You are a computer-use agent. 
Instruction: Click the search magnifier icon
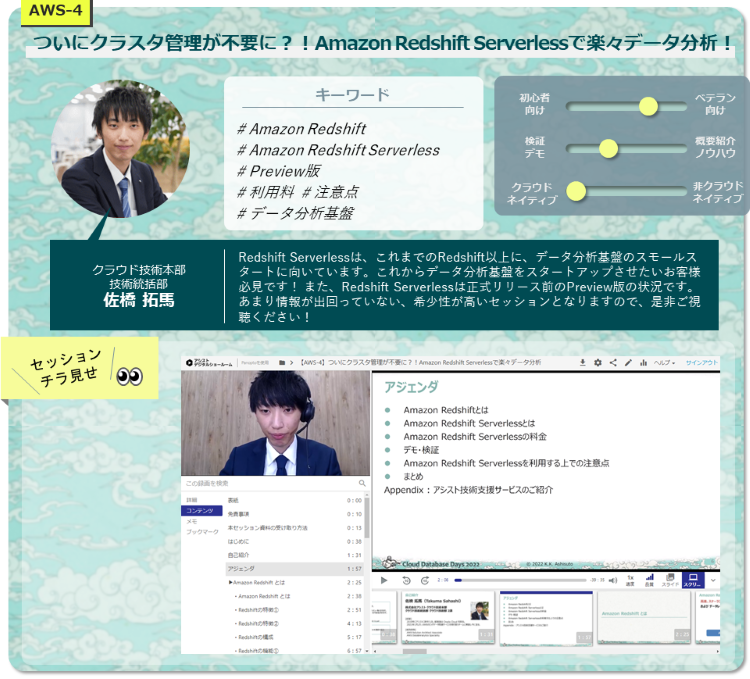point(362,483)
